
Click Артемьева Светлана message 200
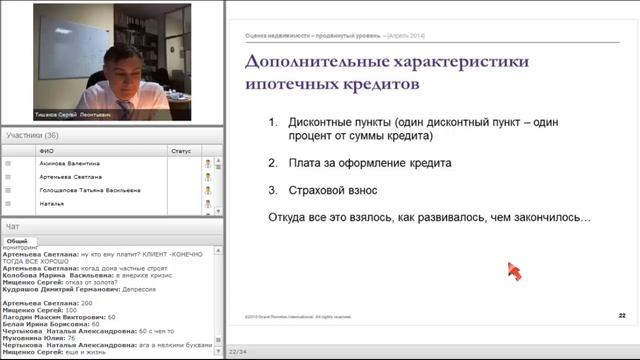(47, 303)
